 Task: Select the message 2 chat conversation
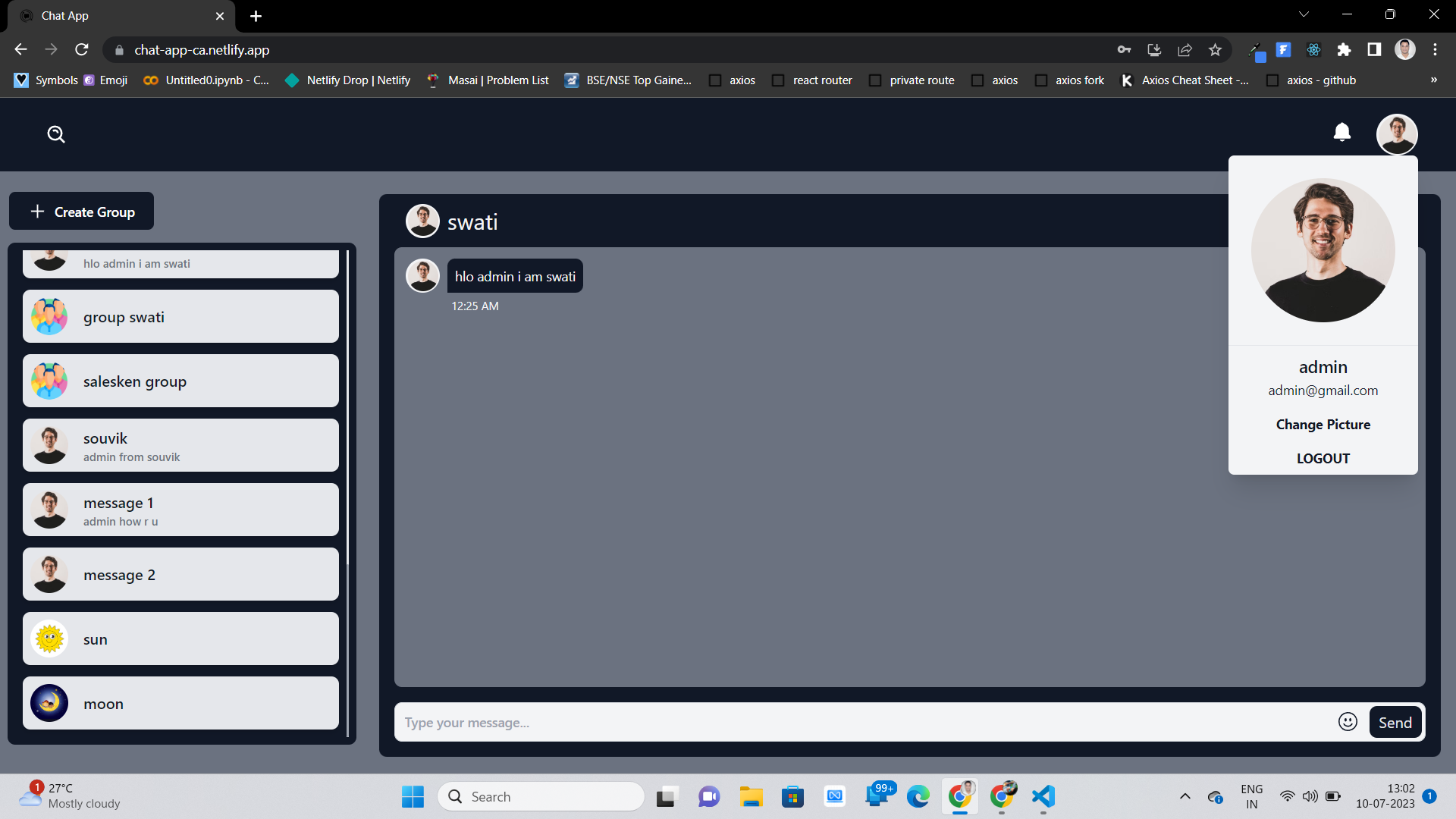[181, 575]
